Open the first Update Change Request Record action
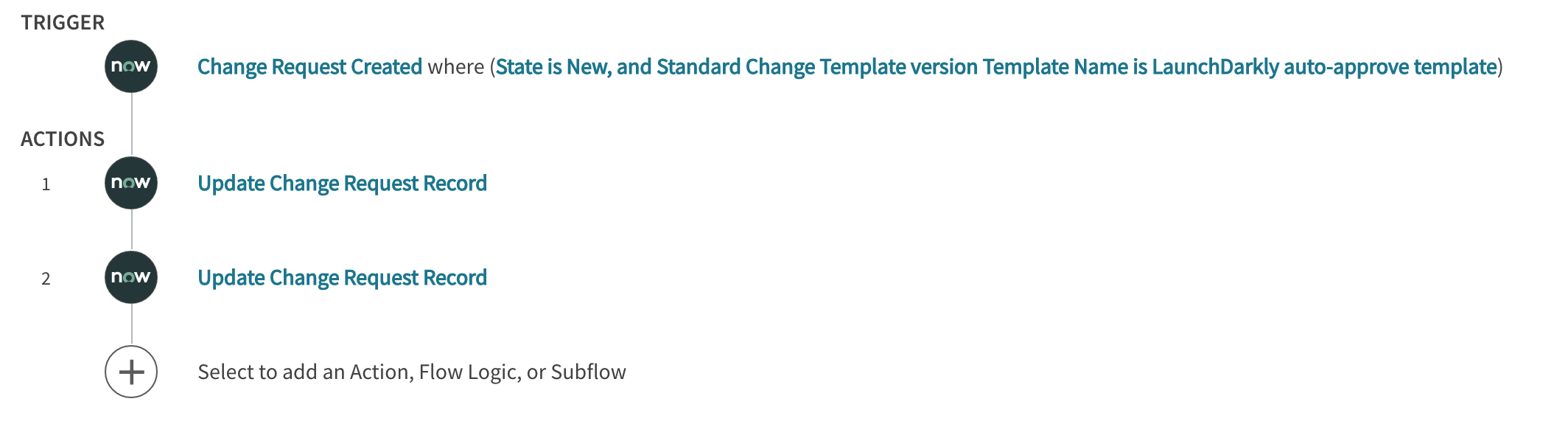This screenshot has width=1568, height=438. pos(341,183)
